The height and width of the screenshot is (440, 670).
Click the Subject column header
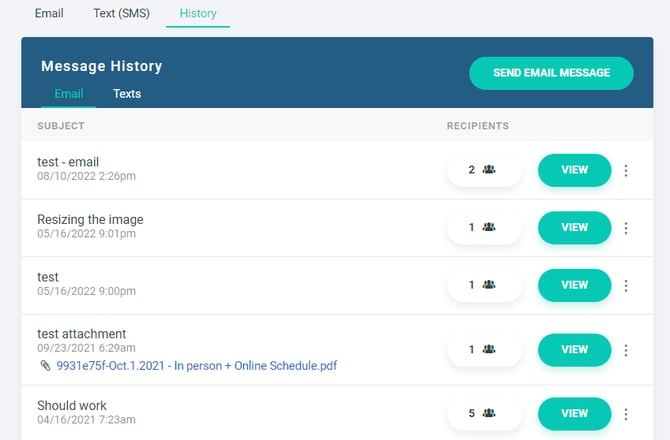(x=61, y=126)
